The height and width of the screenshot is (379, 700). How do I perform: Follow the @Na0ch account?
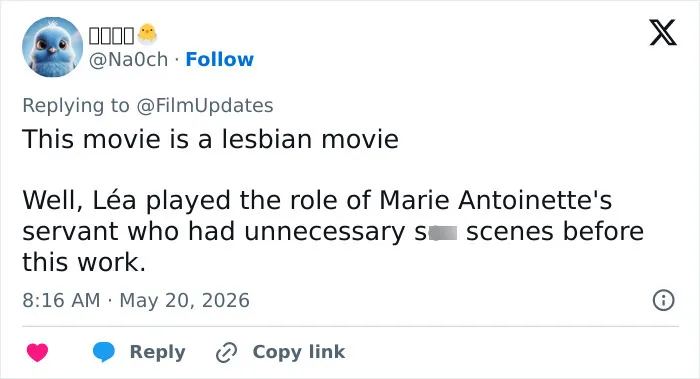click(219, 59)
